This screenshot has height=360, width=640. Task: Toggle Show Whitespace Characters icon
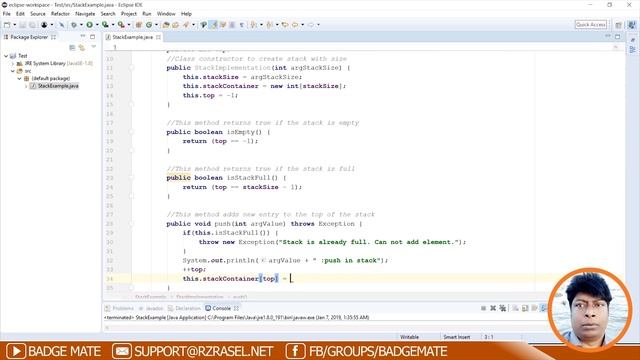click(x=241, y=25)
